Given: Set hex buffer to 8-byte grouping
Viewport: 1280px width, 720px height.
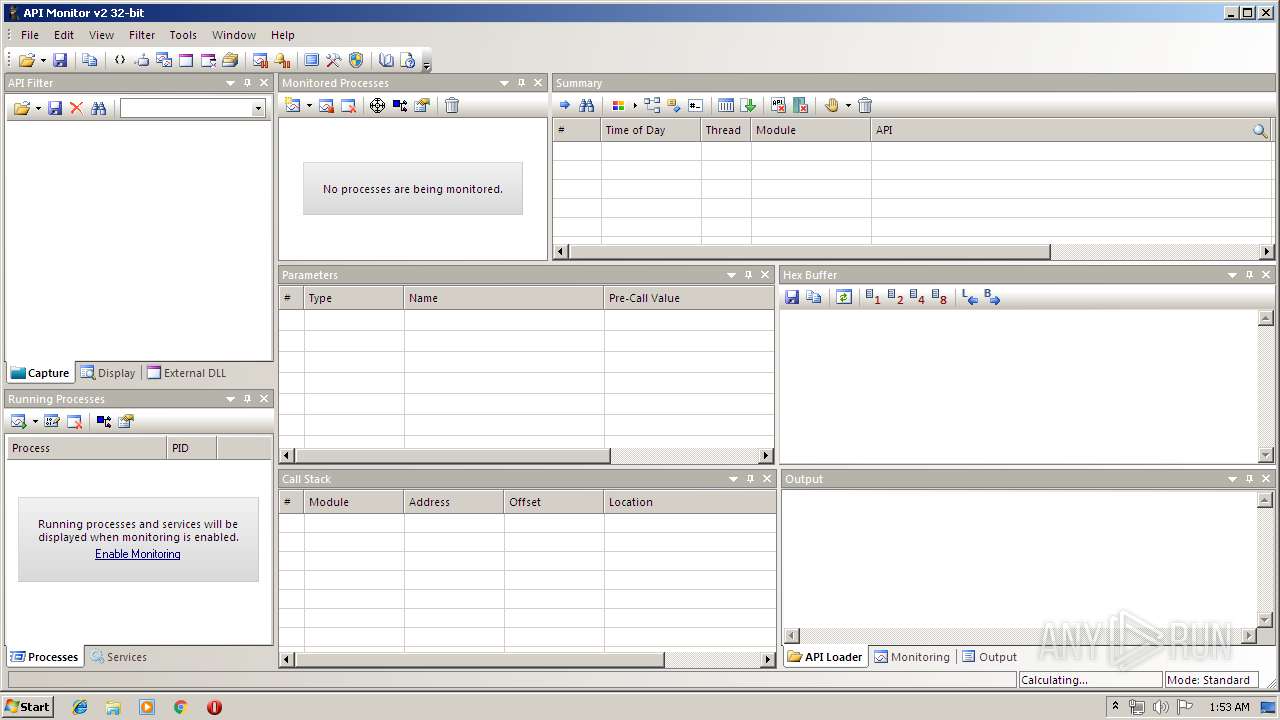Looking at the screenshot, I should tap(939, 297).
